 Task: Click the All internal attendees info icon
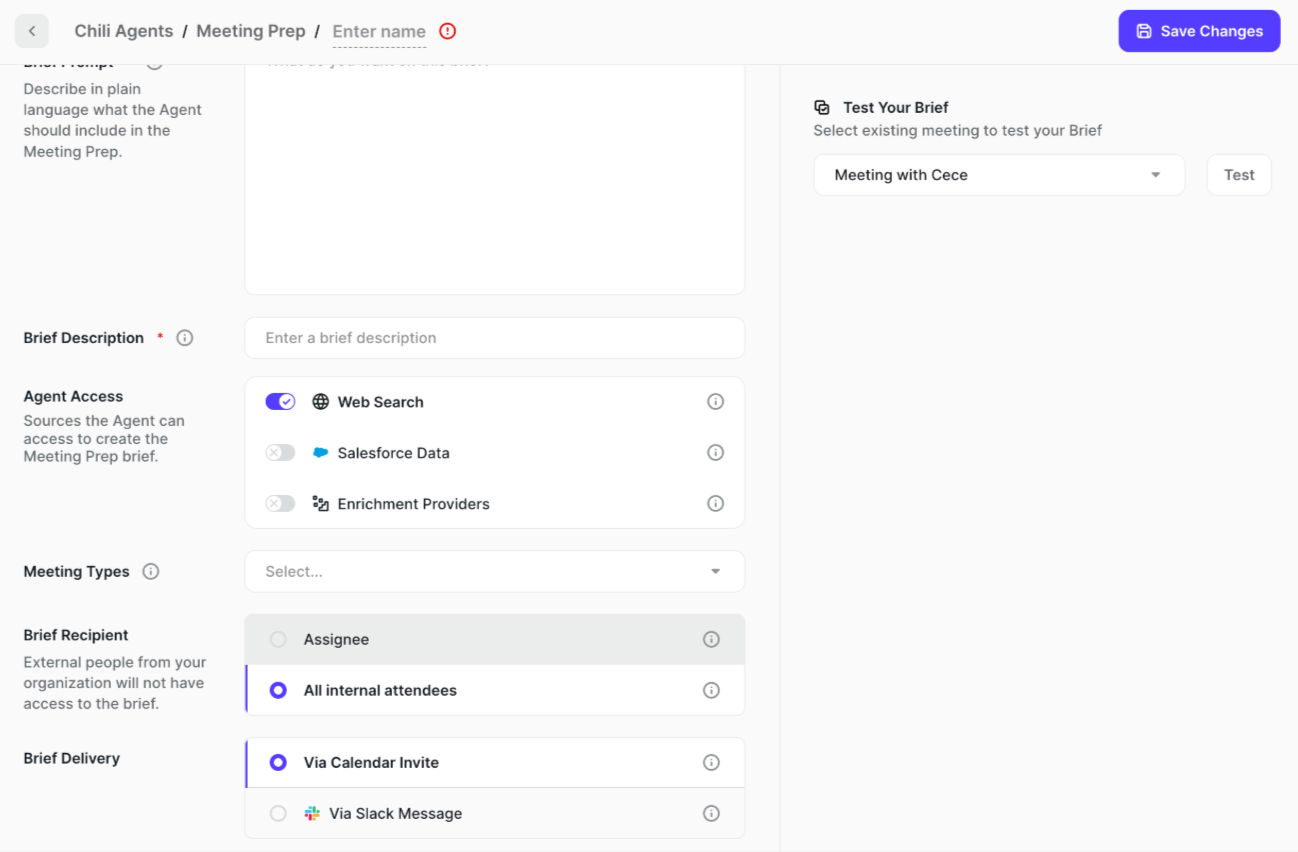(711, 691)
